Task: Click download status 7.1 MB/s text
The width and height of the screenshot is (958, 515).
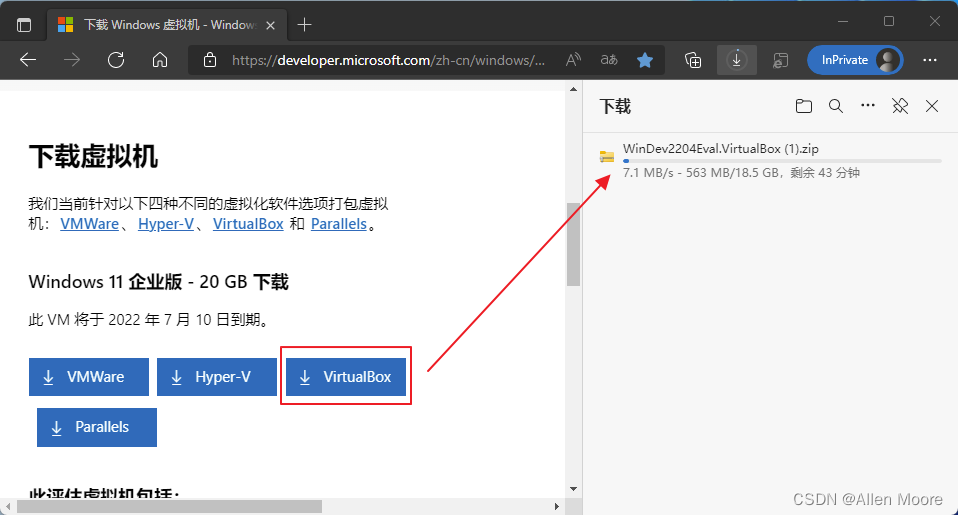Action: click(x=741, y=173)
